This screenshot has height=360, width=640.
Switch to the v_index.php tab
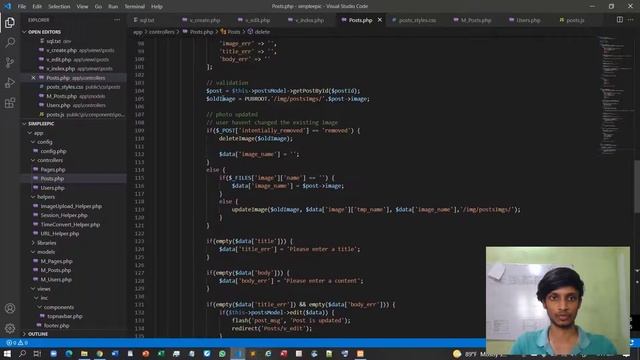pos(310,20)
